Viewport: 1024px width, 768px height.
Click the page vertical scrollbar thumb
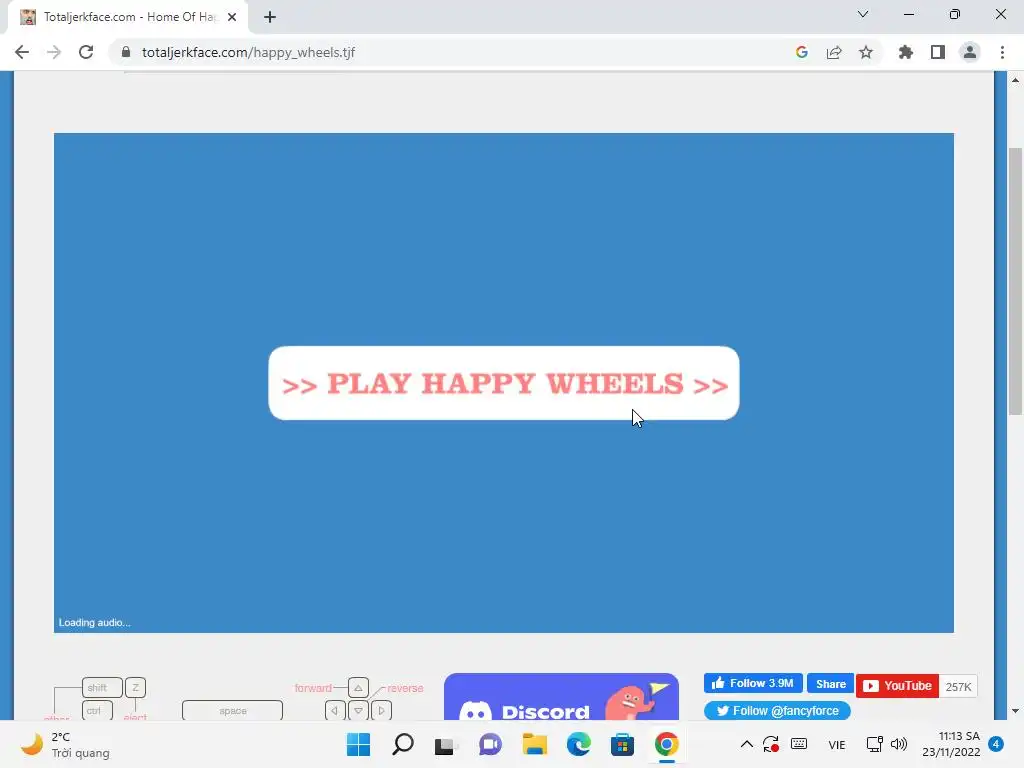click(1015, 281)
